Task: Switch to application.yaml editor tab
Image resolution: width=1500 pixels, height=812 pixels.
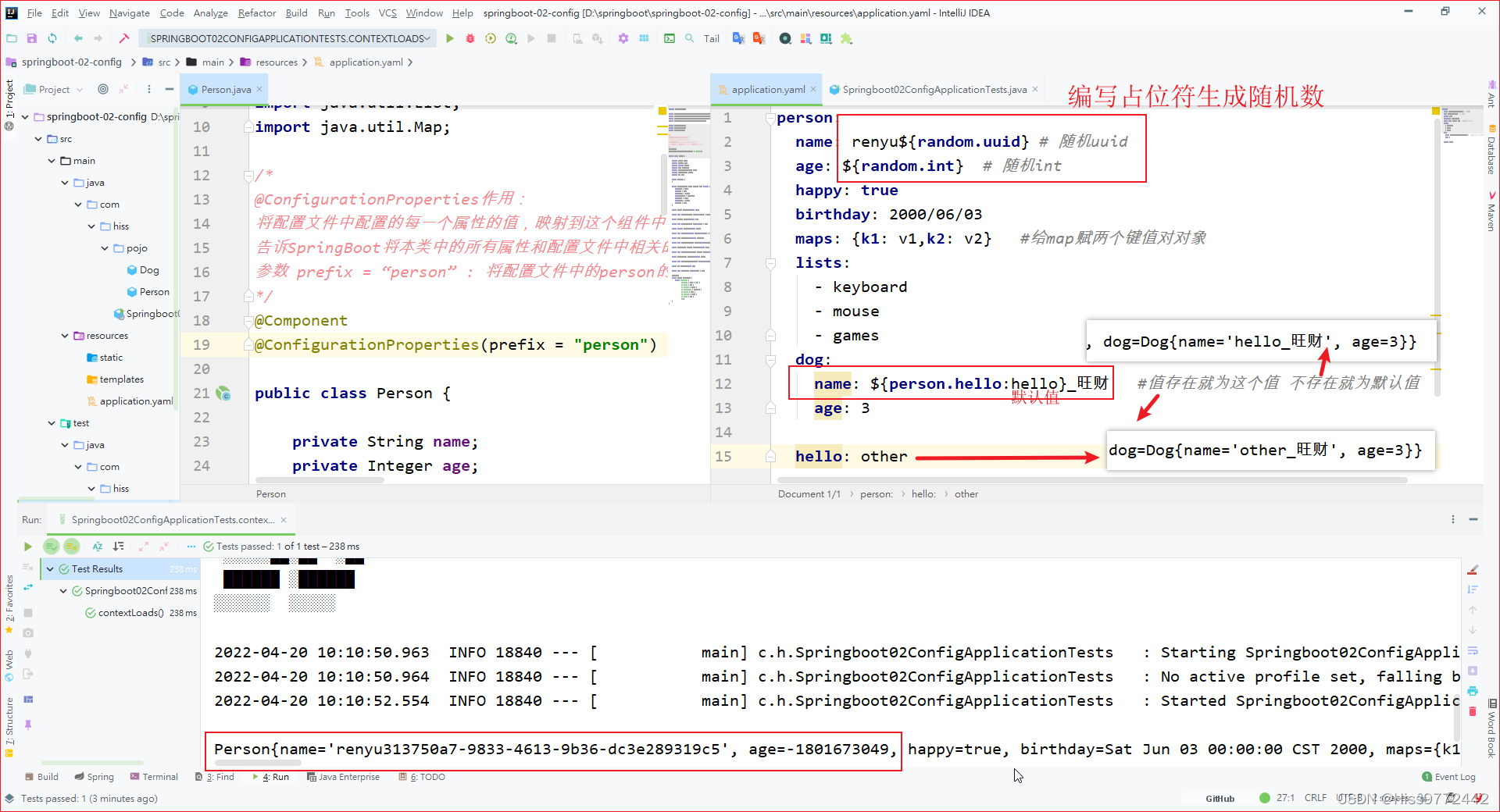Action: click(768, 90)
